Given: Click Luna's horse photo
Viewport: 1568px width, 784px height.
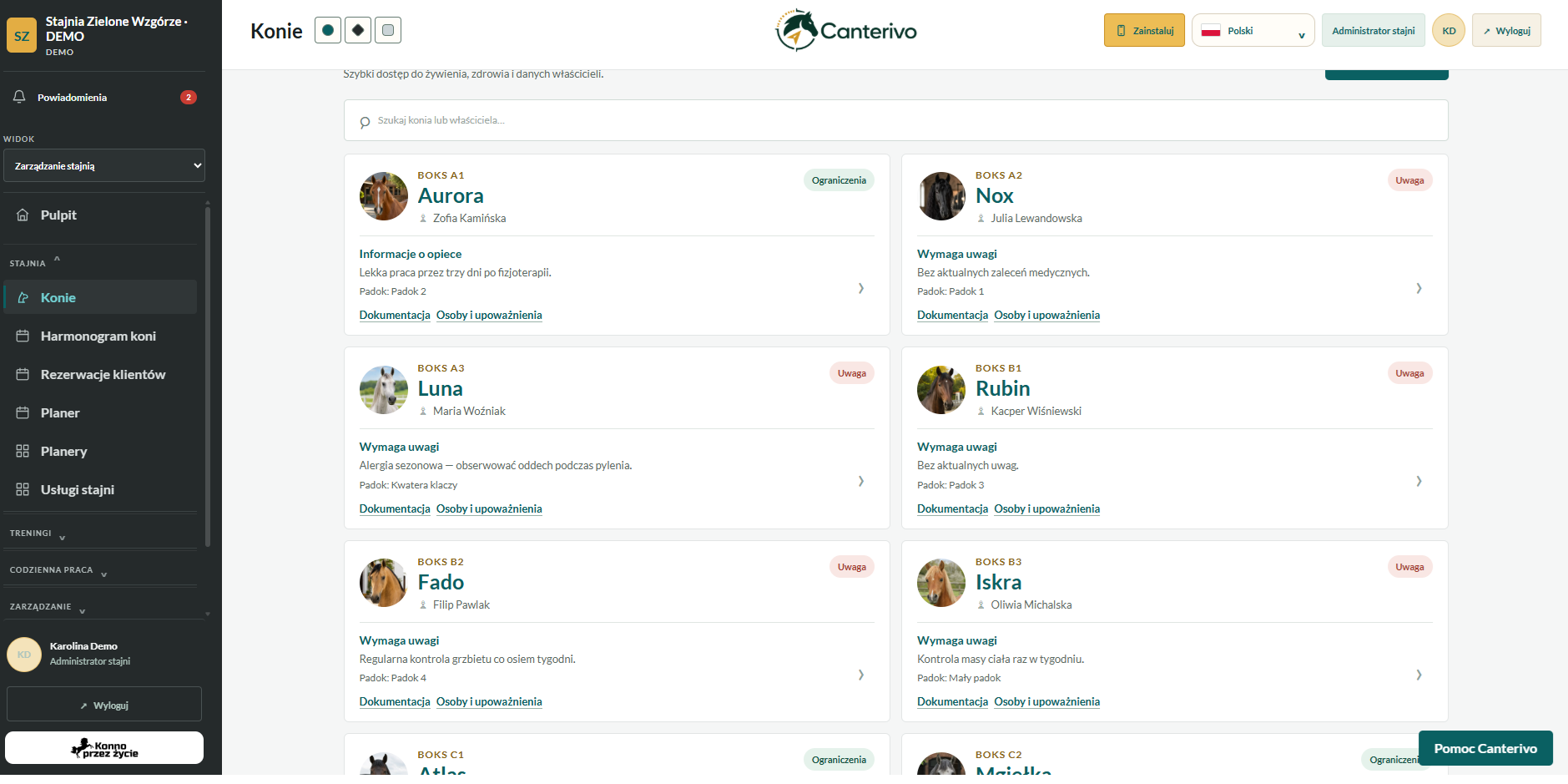Looking at the screenshot, I should coord(384,390).
